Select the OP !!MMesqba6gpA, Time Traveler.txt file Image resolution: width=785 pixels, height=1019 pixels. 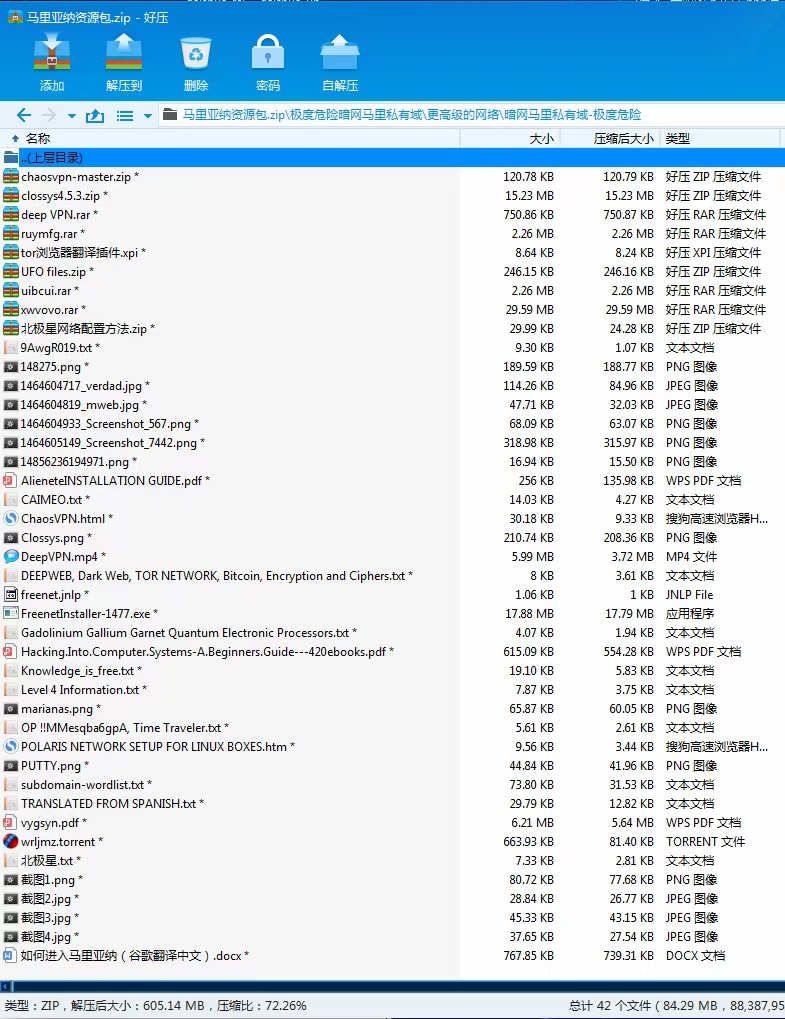click(121, 727)
